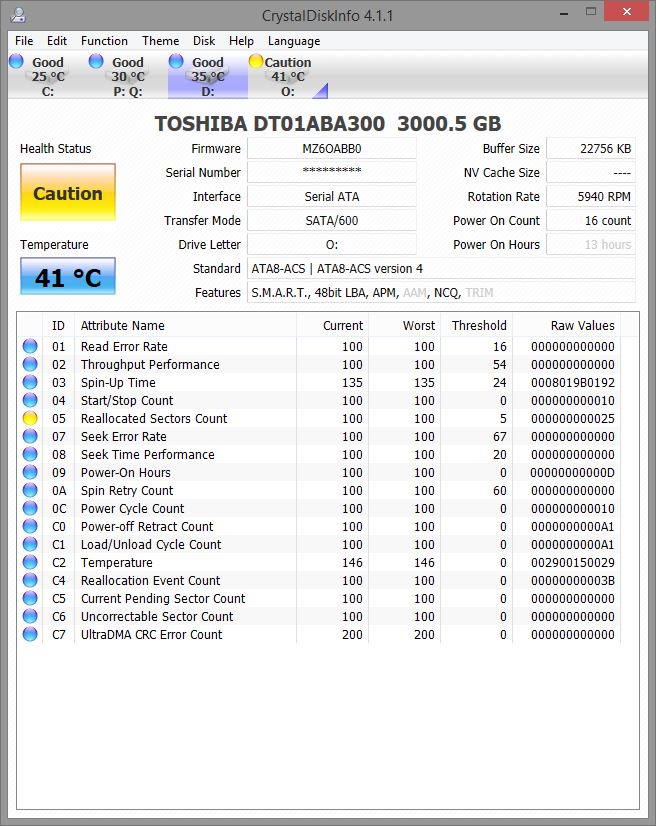Maximize the CrystalDiskInfo window
This screenshot has height=826, width=656.
591,12
